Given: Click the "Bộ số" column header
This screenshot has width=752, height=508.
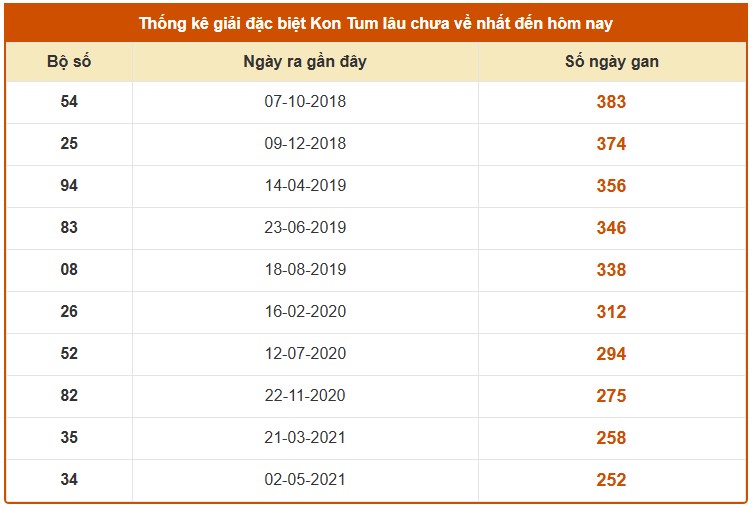Looking at the screenshot, I should (x=69, y=62).
